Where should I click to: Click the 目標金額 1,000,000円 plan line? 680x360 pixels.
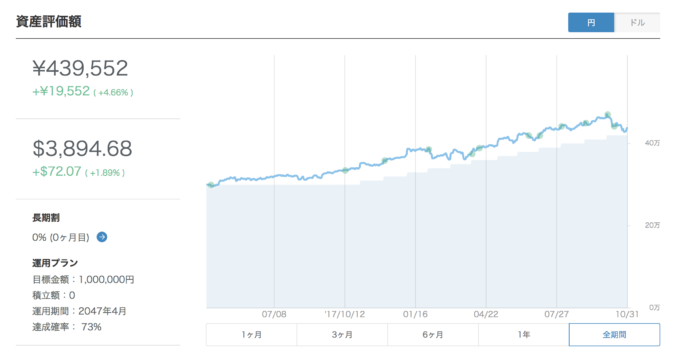83,279
